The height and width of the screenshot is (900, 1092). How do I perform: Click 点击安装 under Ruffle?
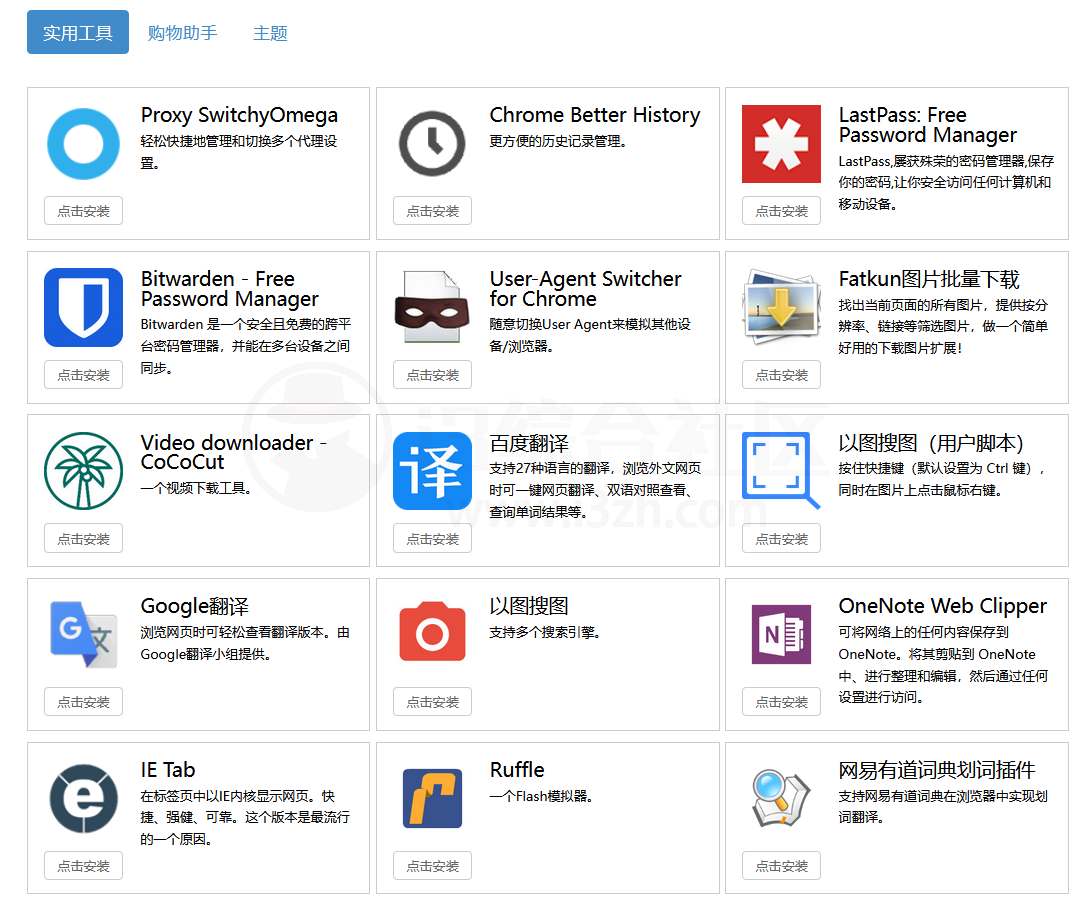pos(432,866)
